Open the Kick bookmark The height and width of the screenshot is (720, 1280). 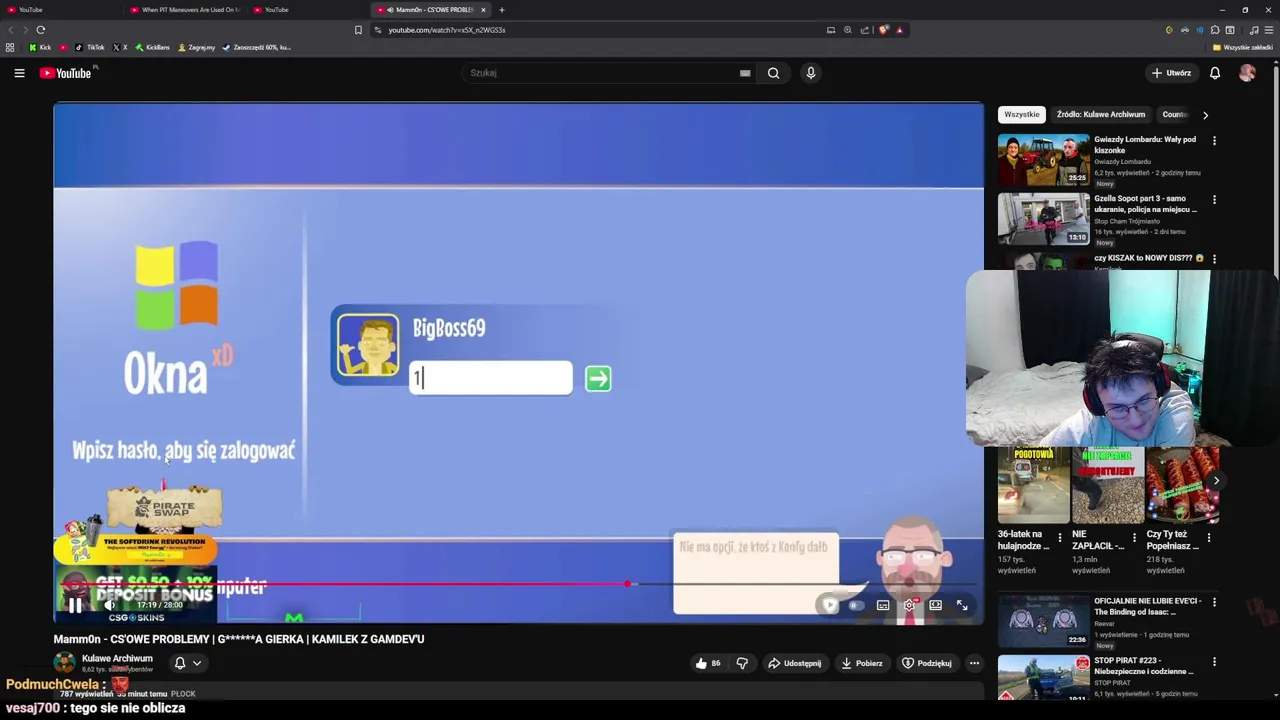[40, 47]
